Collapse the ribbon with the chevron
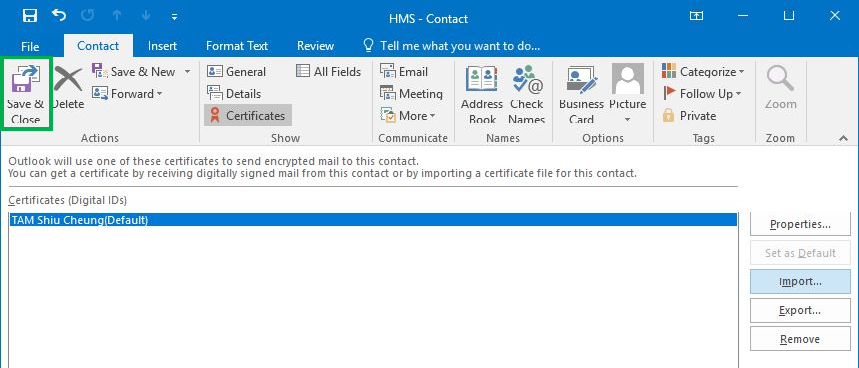The width and height of the screenshot is (859, 368). (x=844, y=139)
